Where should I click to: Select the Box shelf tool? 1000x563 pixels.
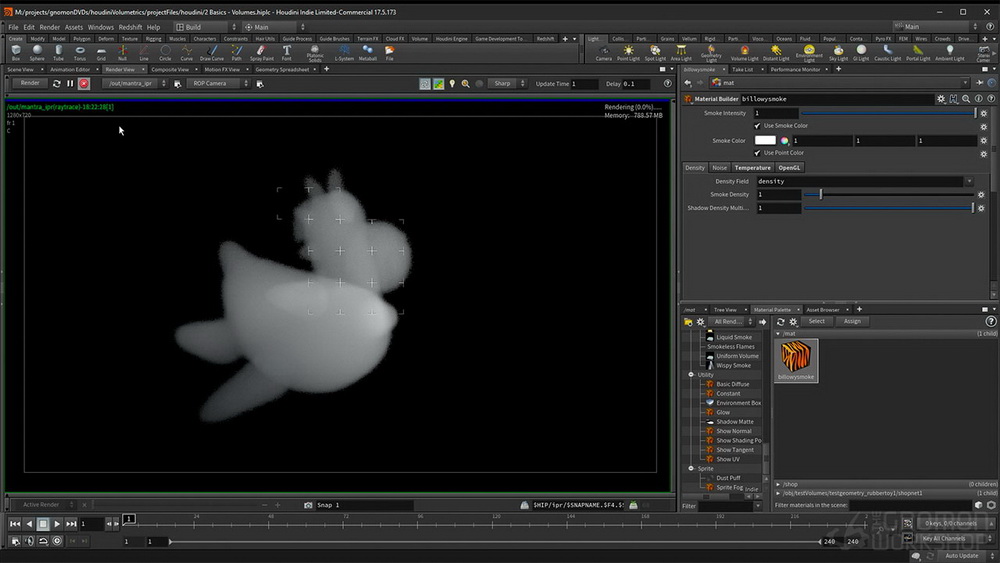pyautogui.click(x=16, y=52)
